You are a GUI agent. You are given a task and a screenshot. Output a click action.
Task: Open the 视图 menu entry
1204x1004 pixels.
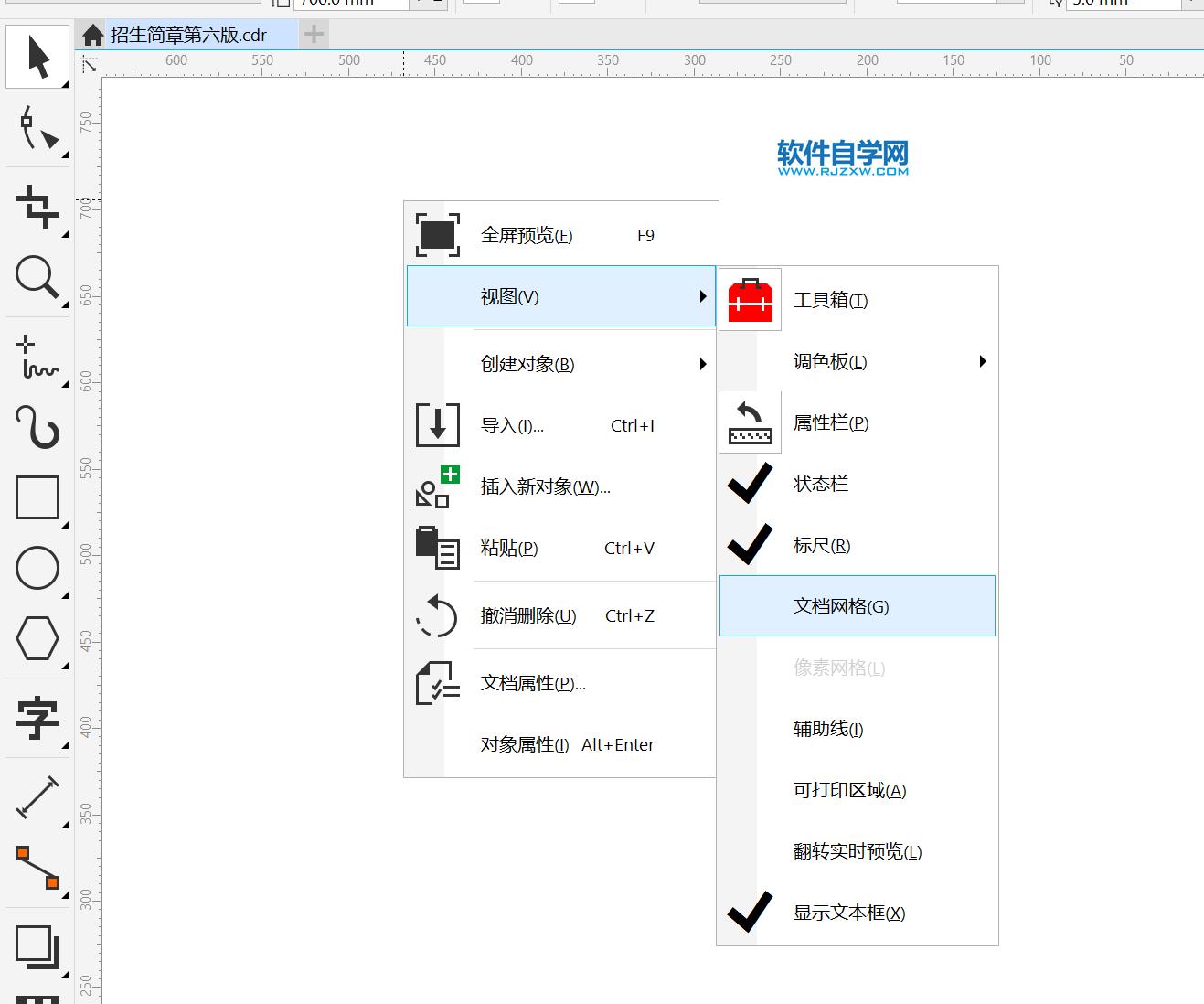click(x=561, y=296)
